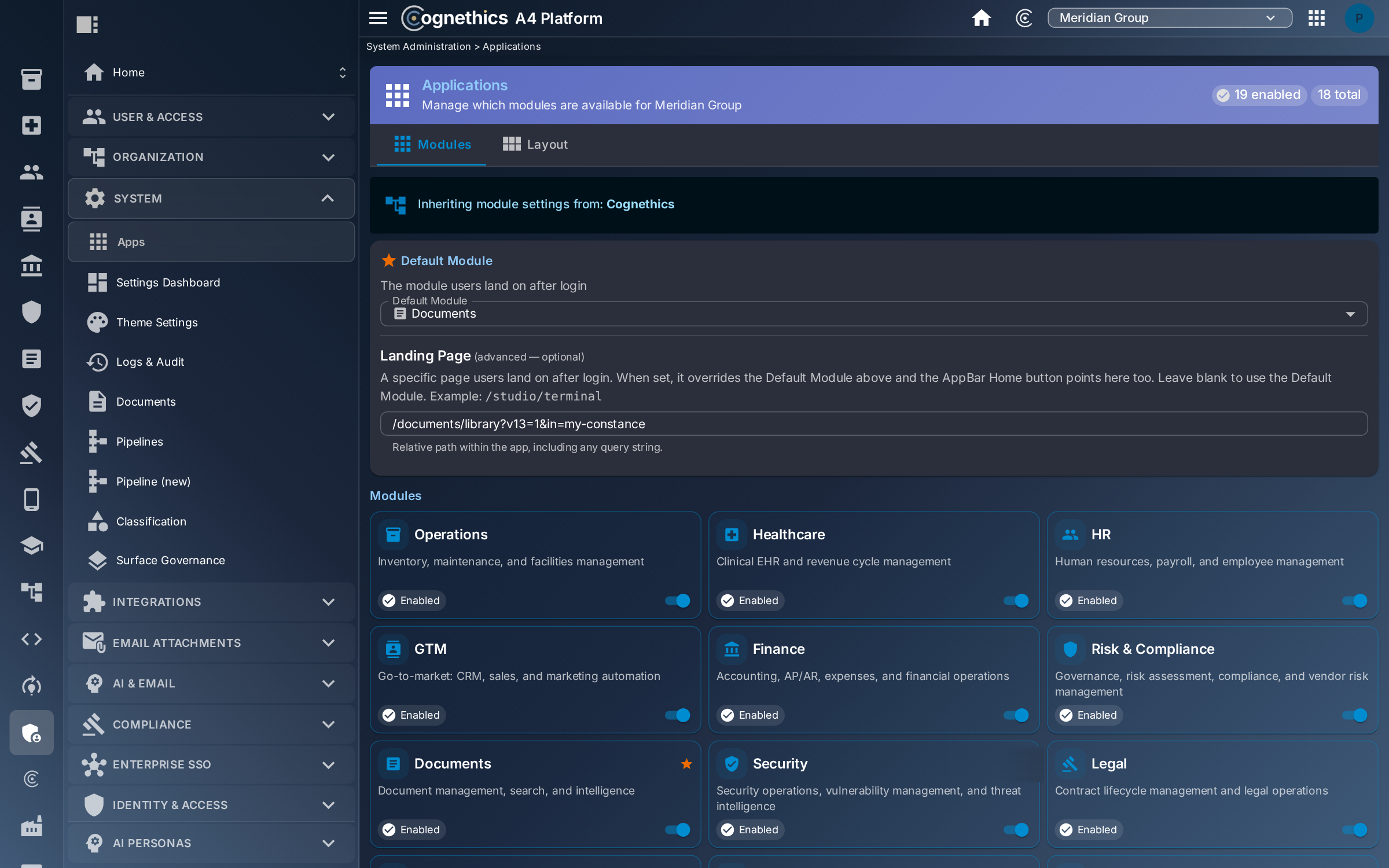Switch to the Layout tab
Viewport: 1389px width, 868px height.
click(535, 145)
